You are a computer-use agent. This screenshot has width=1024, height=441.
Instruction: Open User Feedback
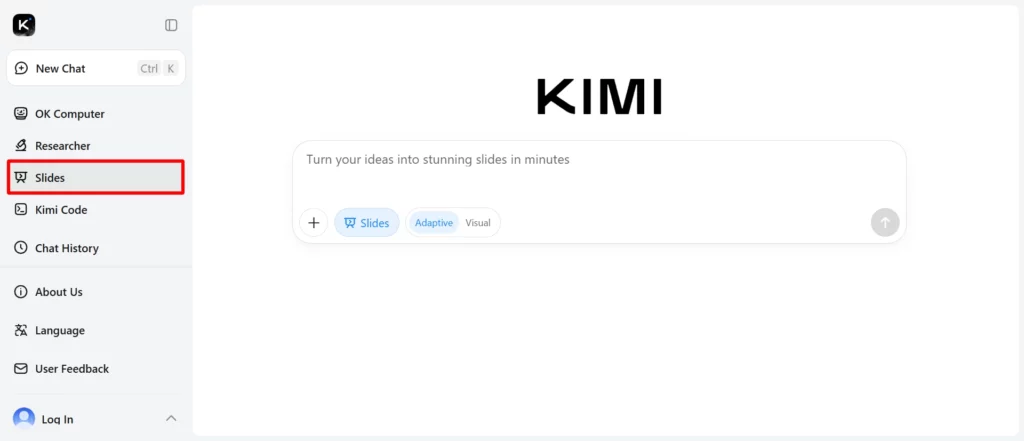pyautogui.click(x=96, y=368)
